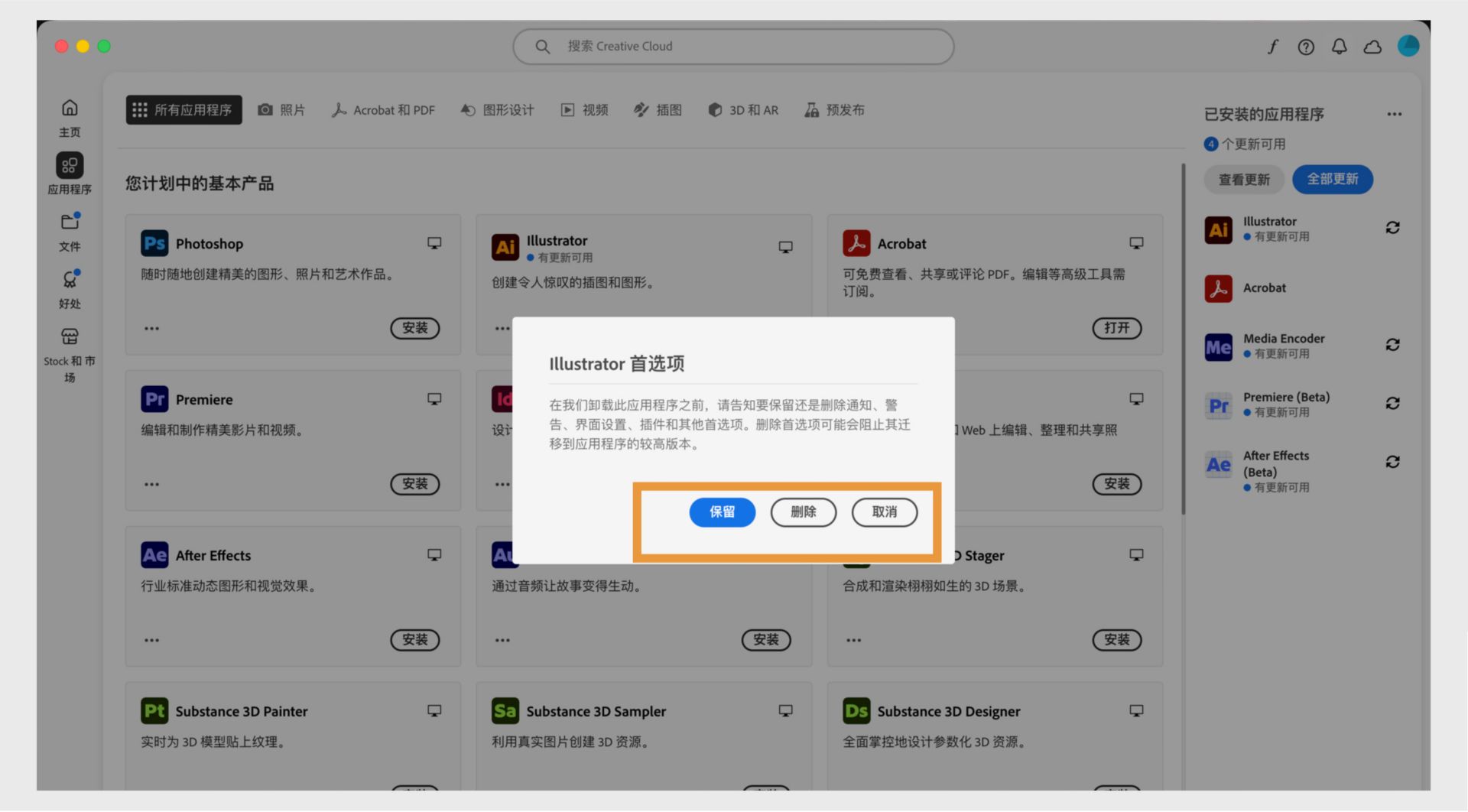This screenshot has width=1468, height=812.
Task: Click 安装 on the 通过音频让故事变得生动 audio card
Action: pos(765,640)
